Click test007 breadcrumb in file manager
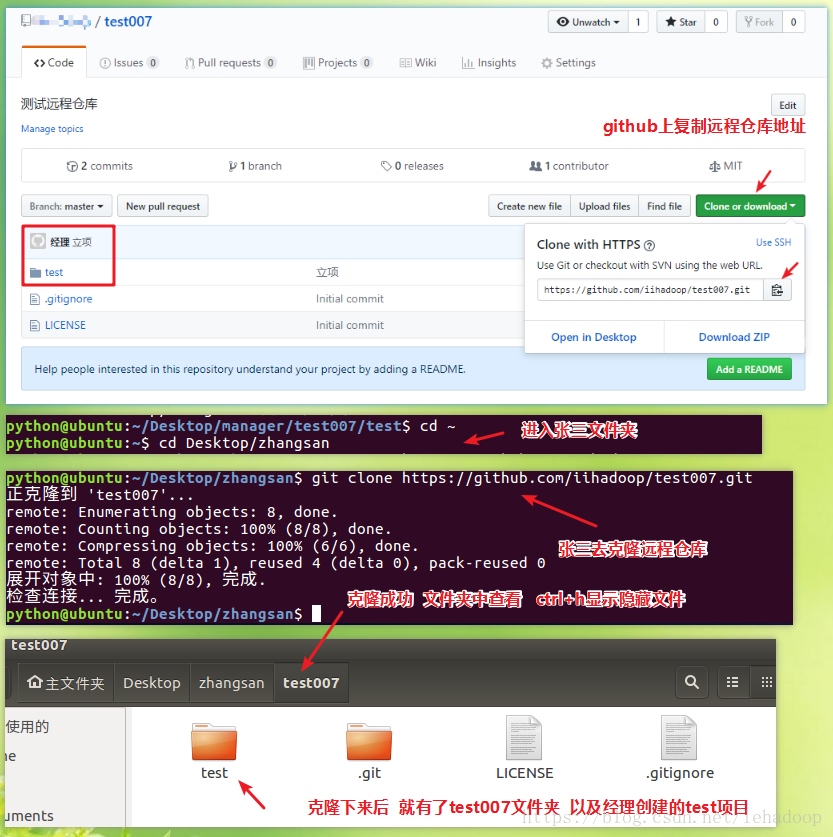The image size is (833, 837). click(x=311, y=683)
